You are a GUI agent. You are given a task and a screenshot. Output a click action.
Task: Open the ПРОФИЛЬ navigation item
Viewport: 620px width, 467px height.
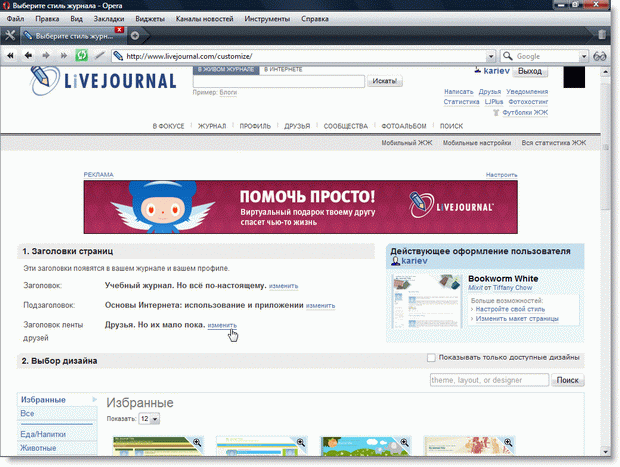tap(255, 126)
